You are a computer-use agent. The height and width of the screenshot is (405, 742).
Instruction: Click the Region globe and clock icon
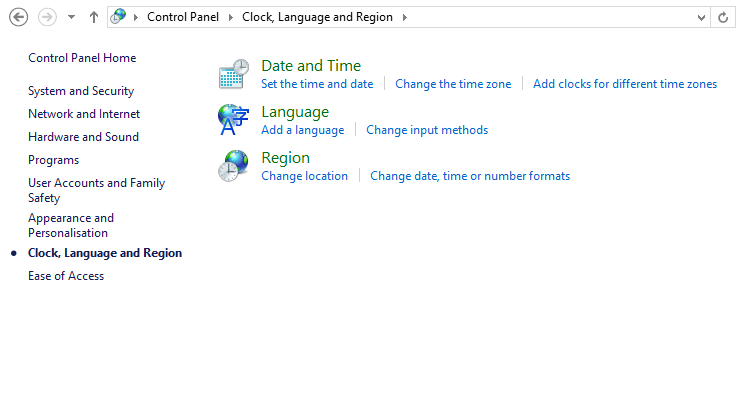233,166
